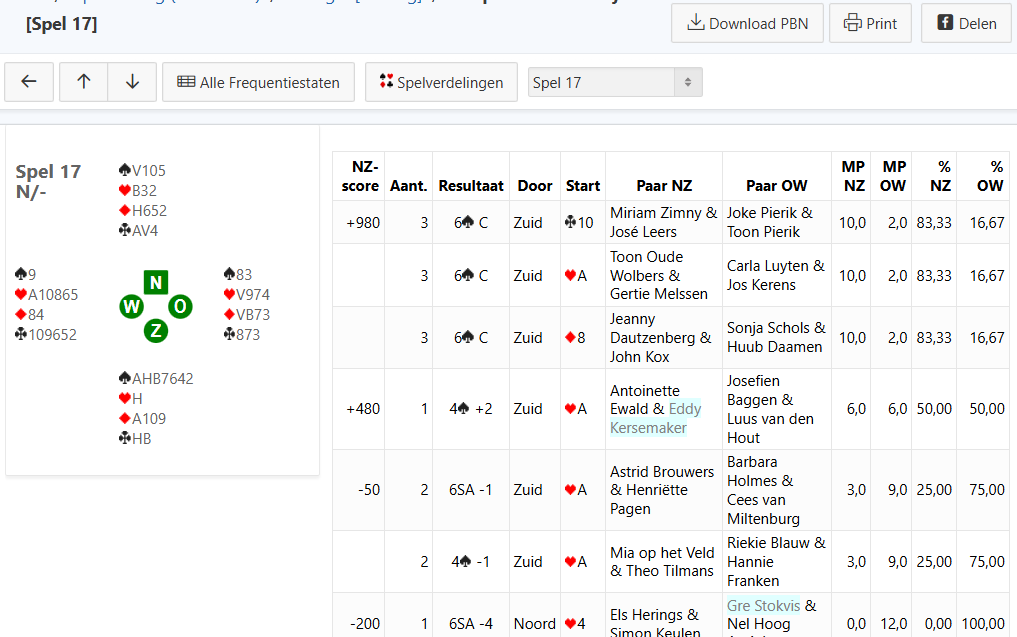1017x637 pixels.
Task: Click Barbara Holmes & Cees van Miltenburg
Action: point(776,490)
